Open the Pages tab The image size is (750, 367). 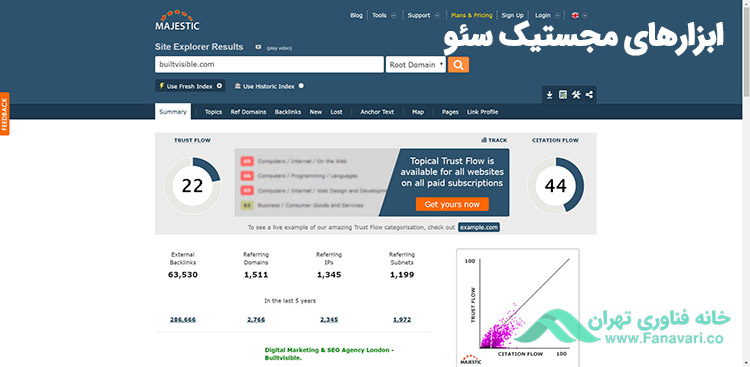(450, 112)
